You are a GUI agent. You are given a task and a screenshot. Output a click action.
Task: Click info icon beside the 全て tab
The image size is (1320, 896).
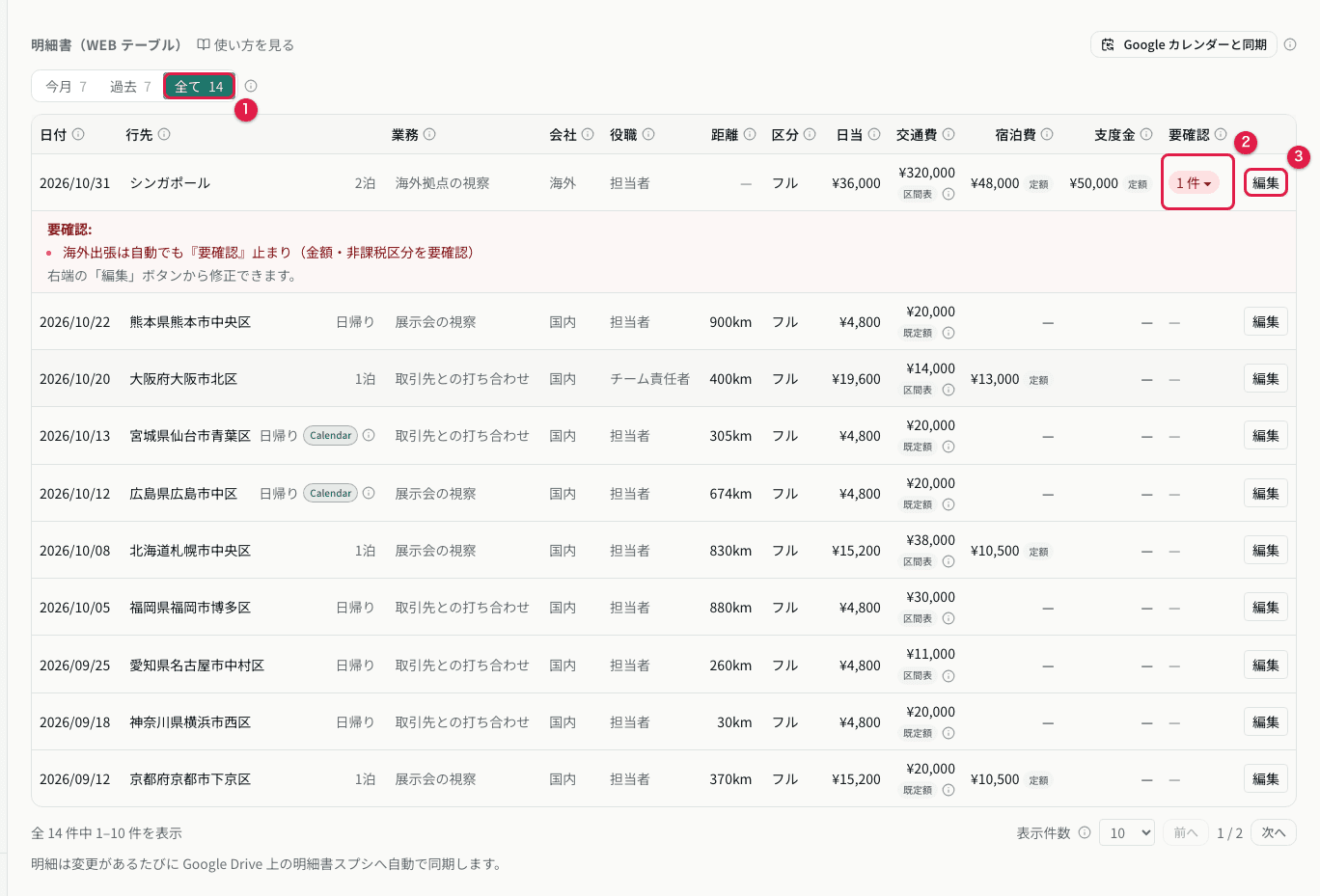251,86
